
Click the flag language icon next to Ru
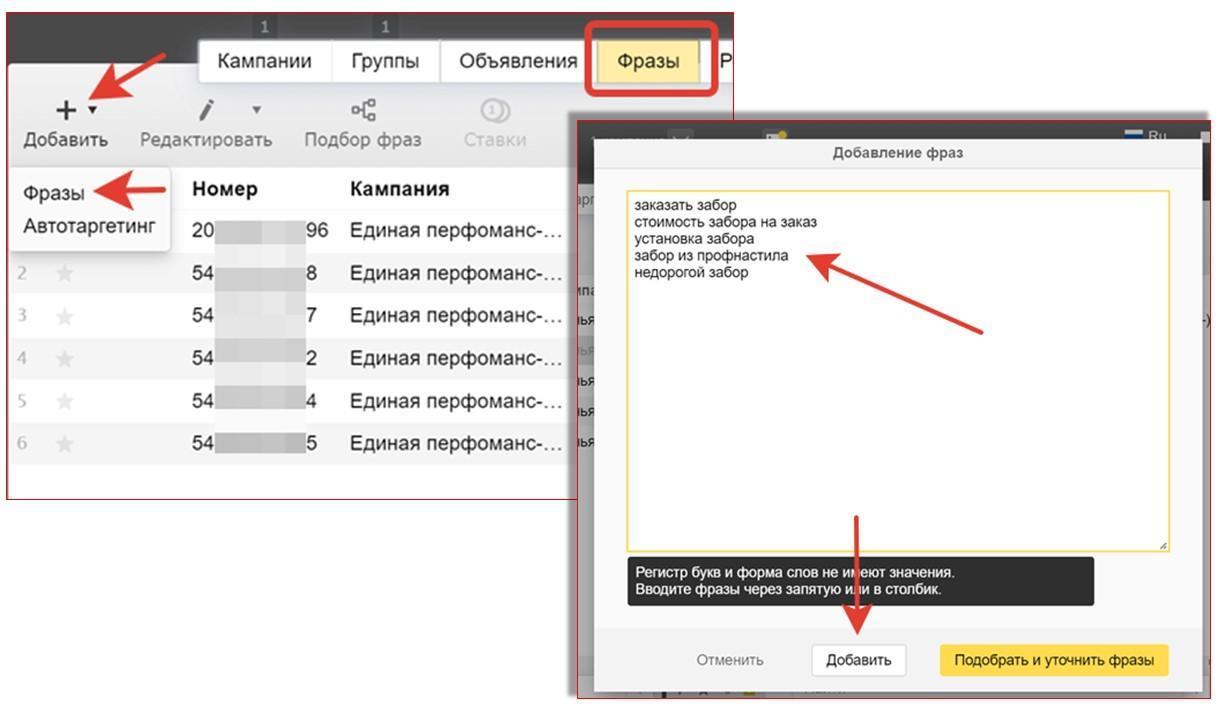pyautogui.click(x=1133, y=136)
